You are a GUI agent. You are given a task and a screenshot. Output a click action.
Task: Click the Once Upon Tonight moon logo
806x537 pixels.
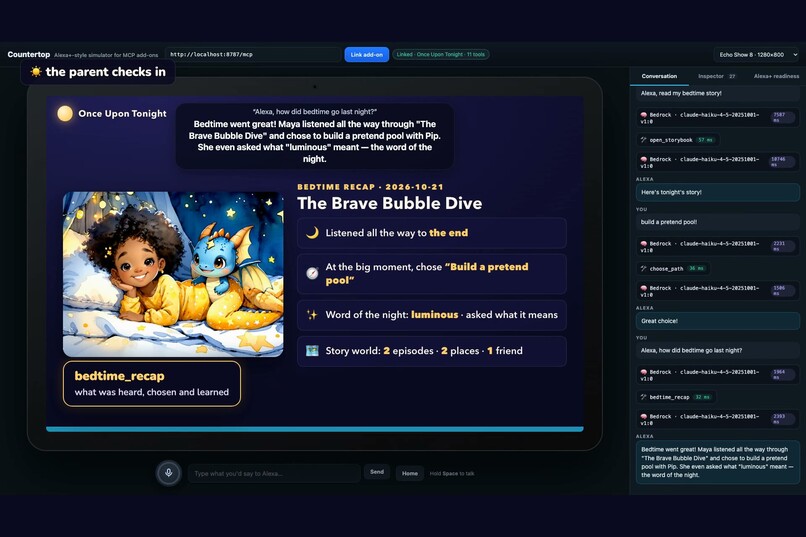(65, 114)
